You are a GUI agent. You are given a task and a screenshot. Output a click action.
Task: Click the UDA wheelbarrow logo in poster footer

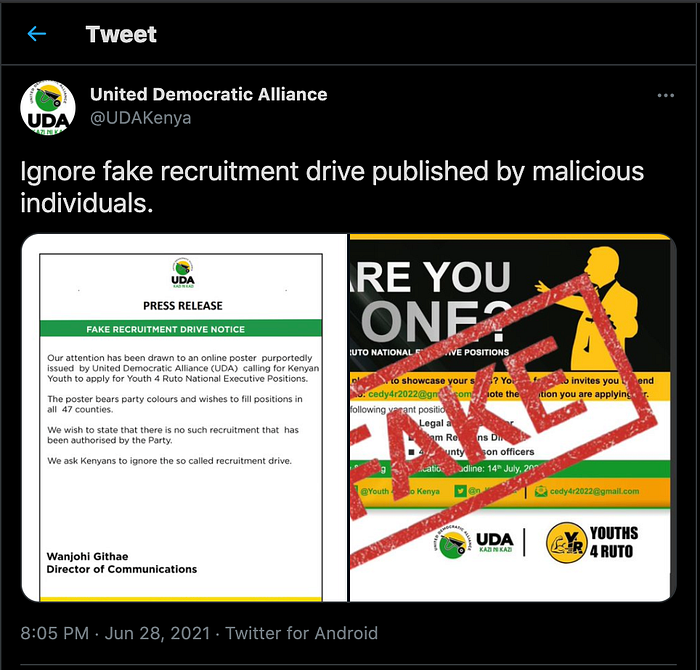(x=452, y=542)
